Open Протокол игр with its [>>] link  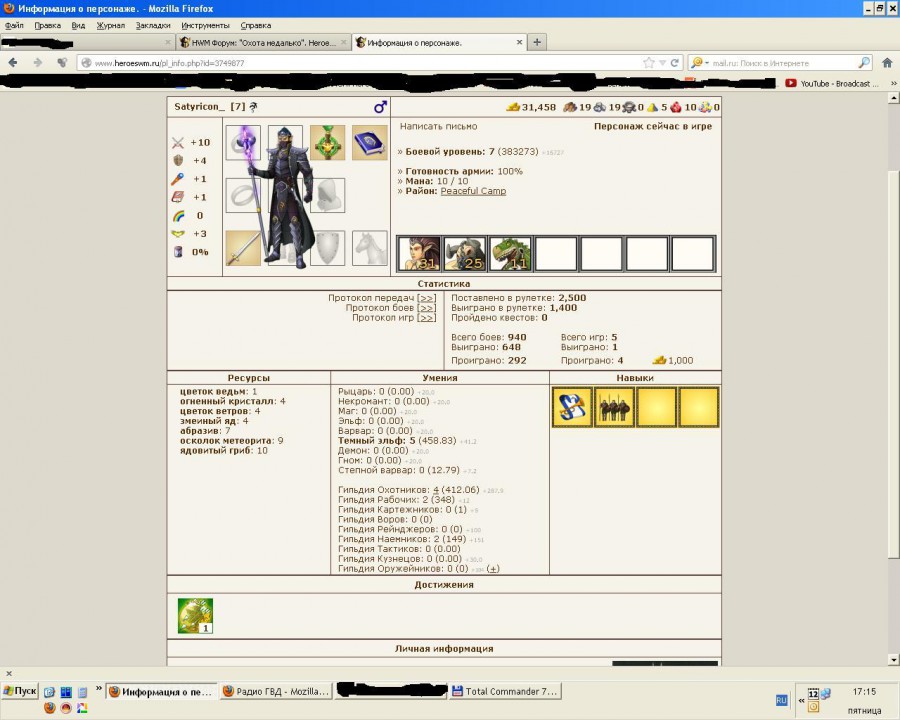[426, 318]
